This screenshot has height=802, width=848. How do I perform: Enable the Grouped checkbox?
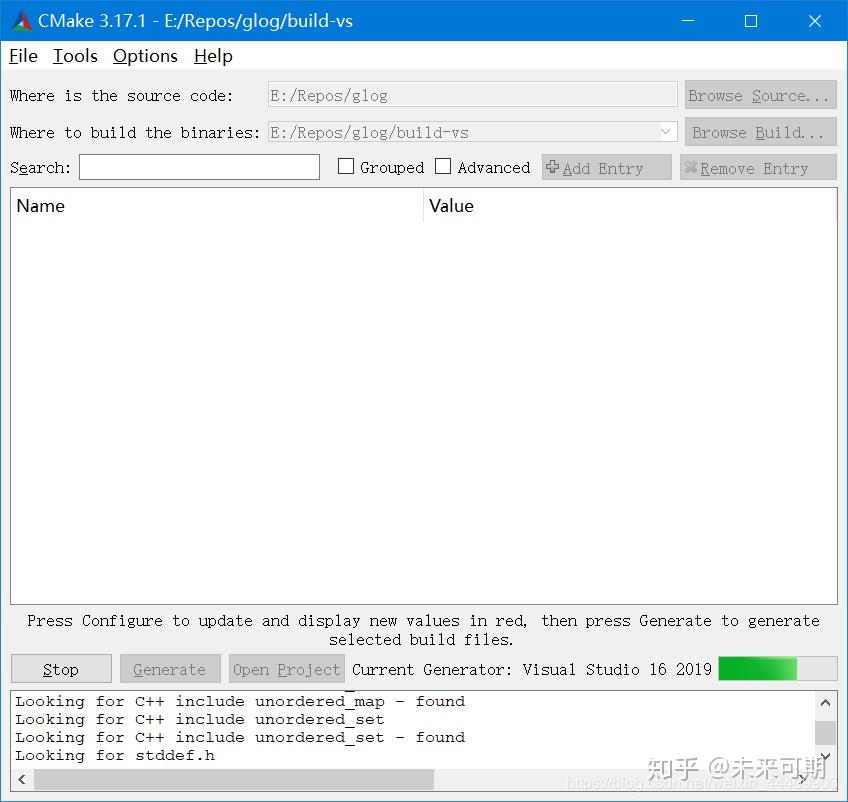[346, 166]
